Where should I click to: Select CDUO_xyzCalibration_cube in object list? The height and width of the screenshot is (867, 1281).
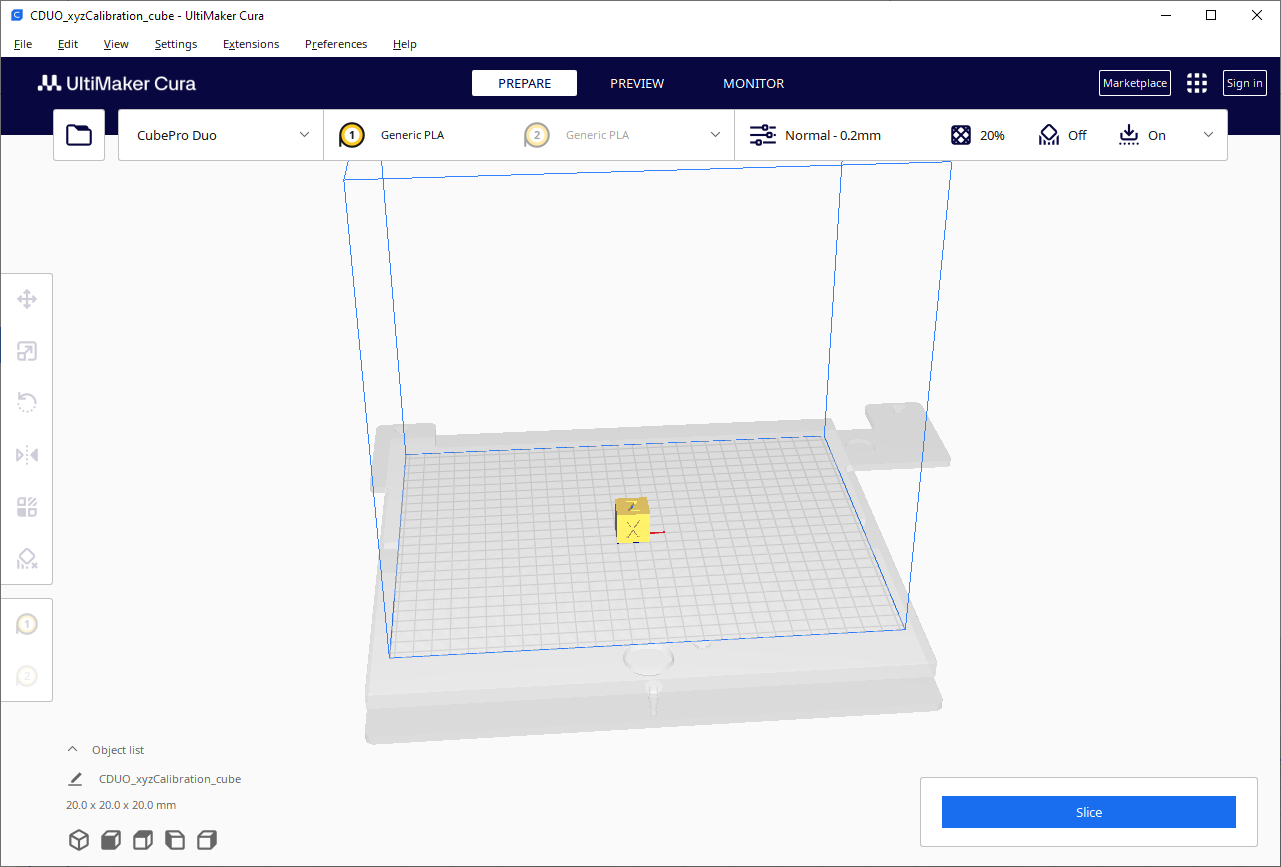[170, 779]
